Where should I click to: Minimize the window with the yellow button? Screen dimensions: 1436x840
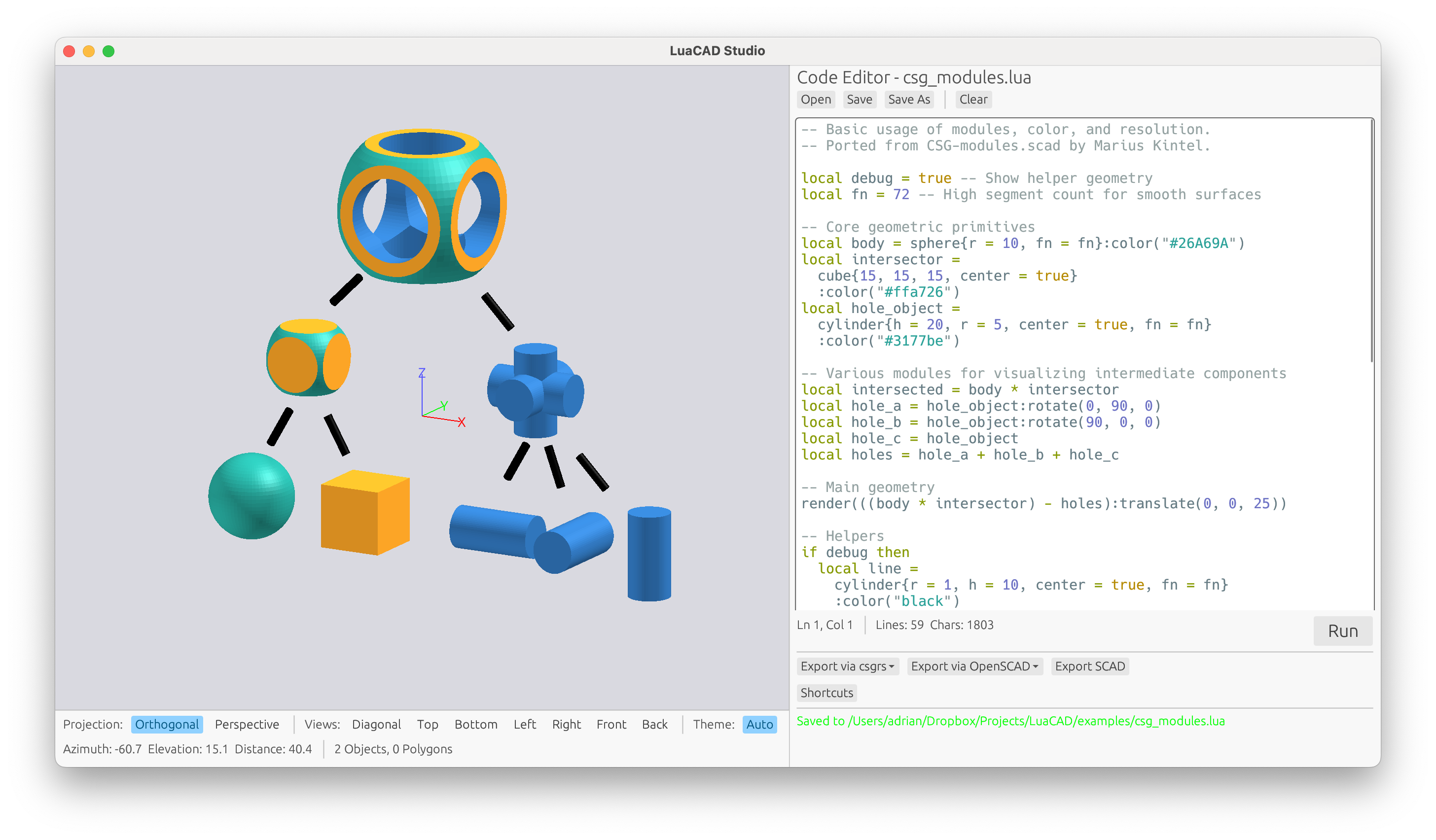pos(89,51)
